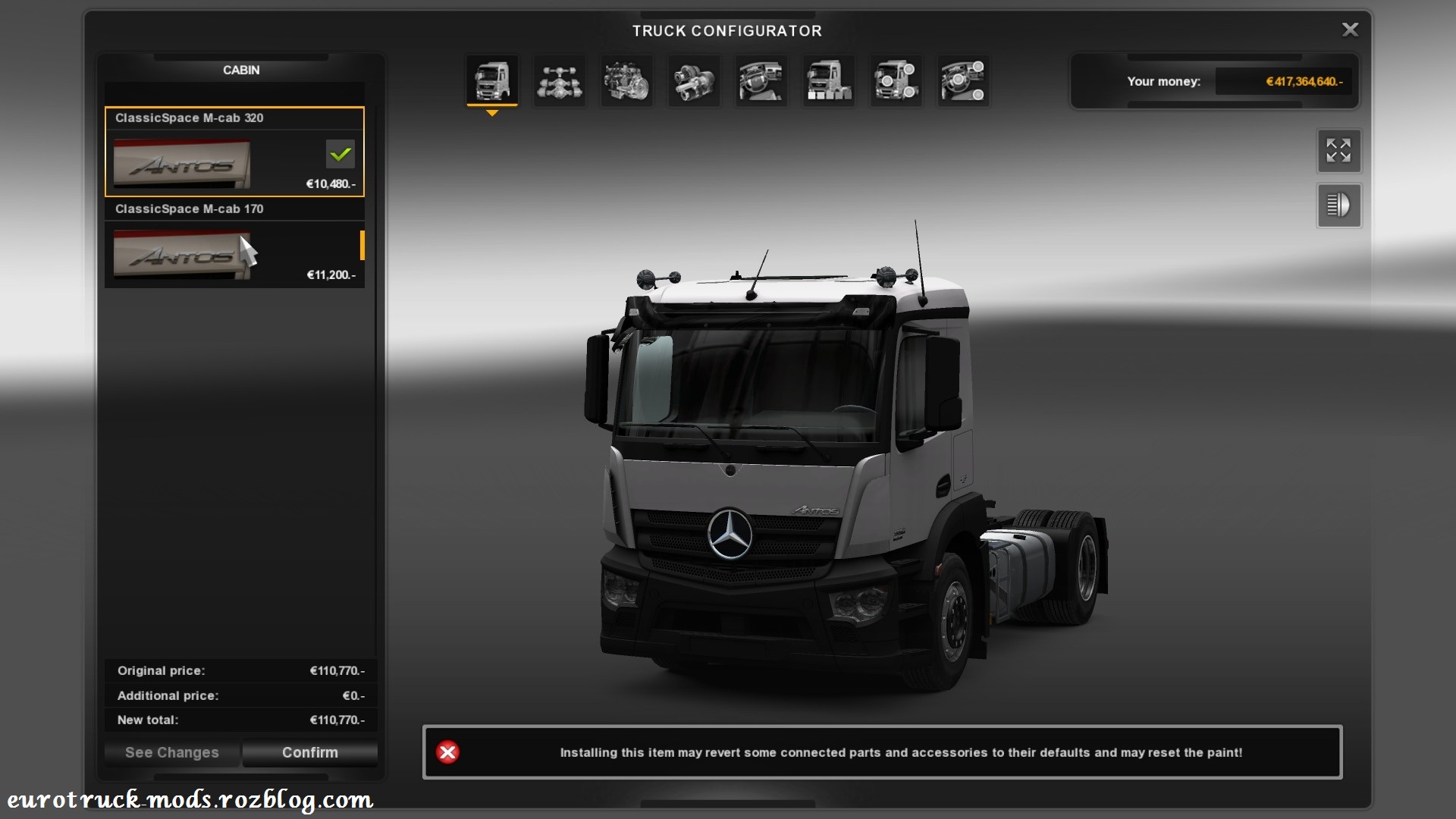This screenshot has width=1456, height=819.
Task: Click the €10,480 price text
Action: 331,184
